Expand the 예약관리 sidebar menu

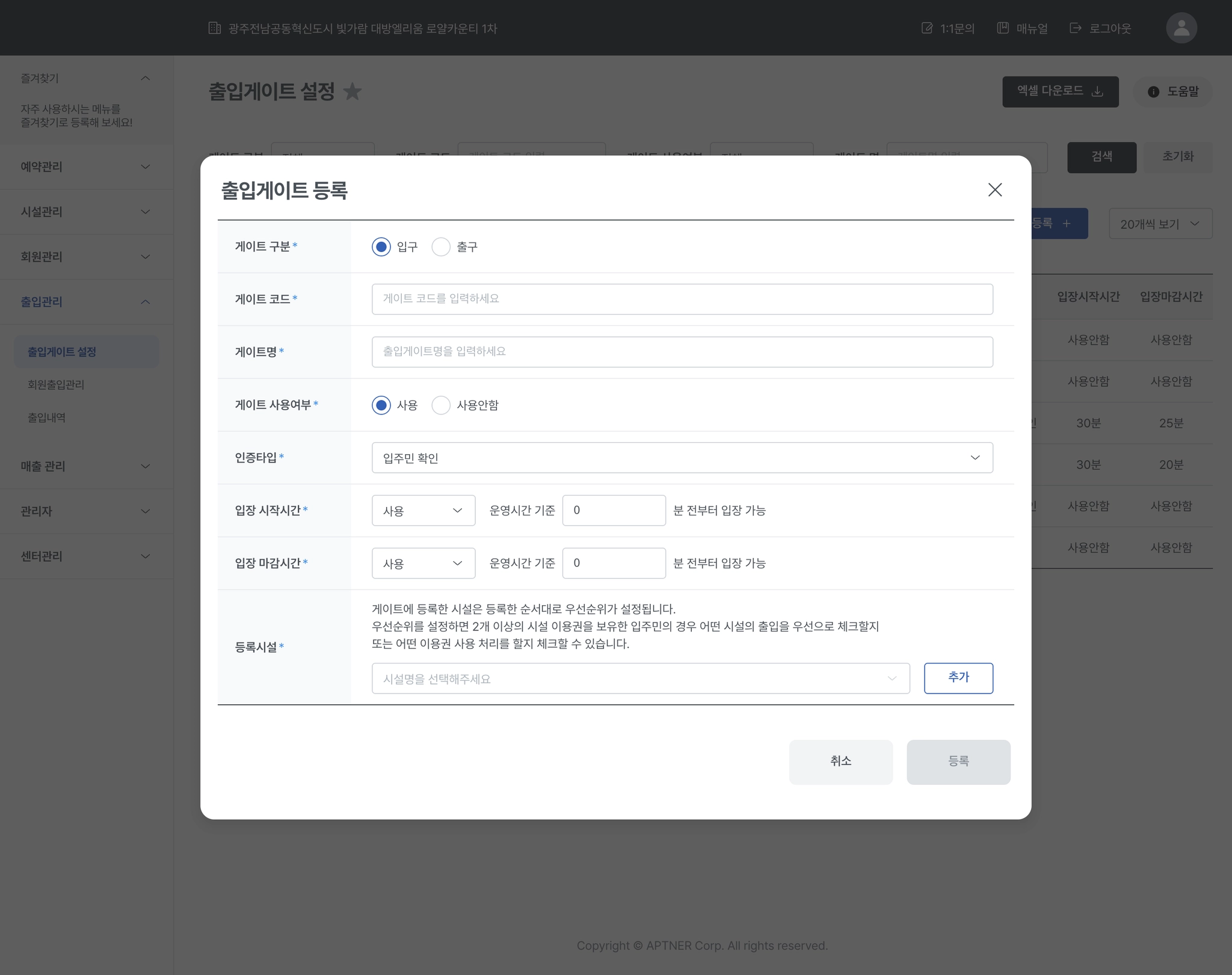[85, 167]
